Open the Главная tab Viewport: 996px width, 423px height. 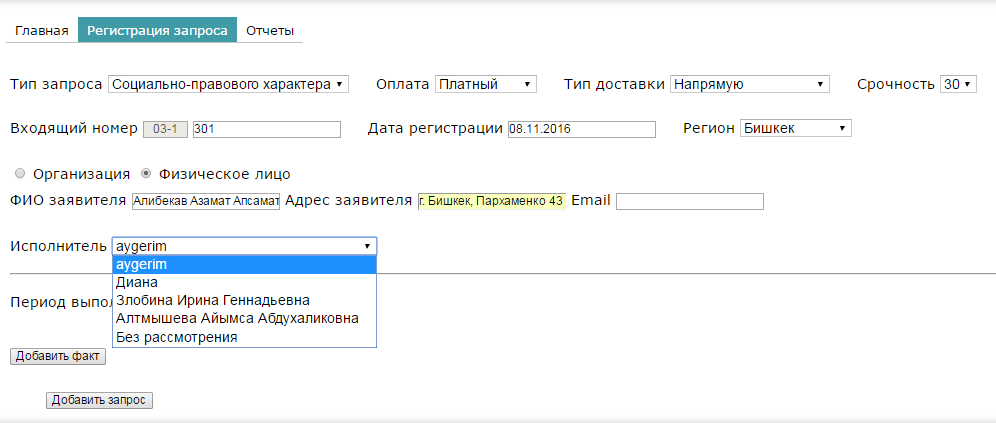pyautogui.click(x=42, y=30)
